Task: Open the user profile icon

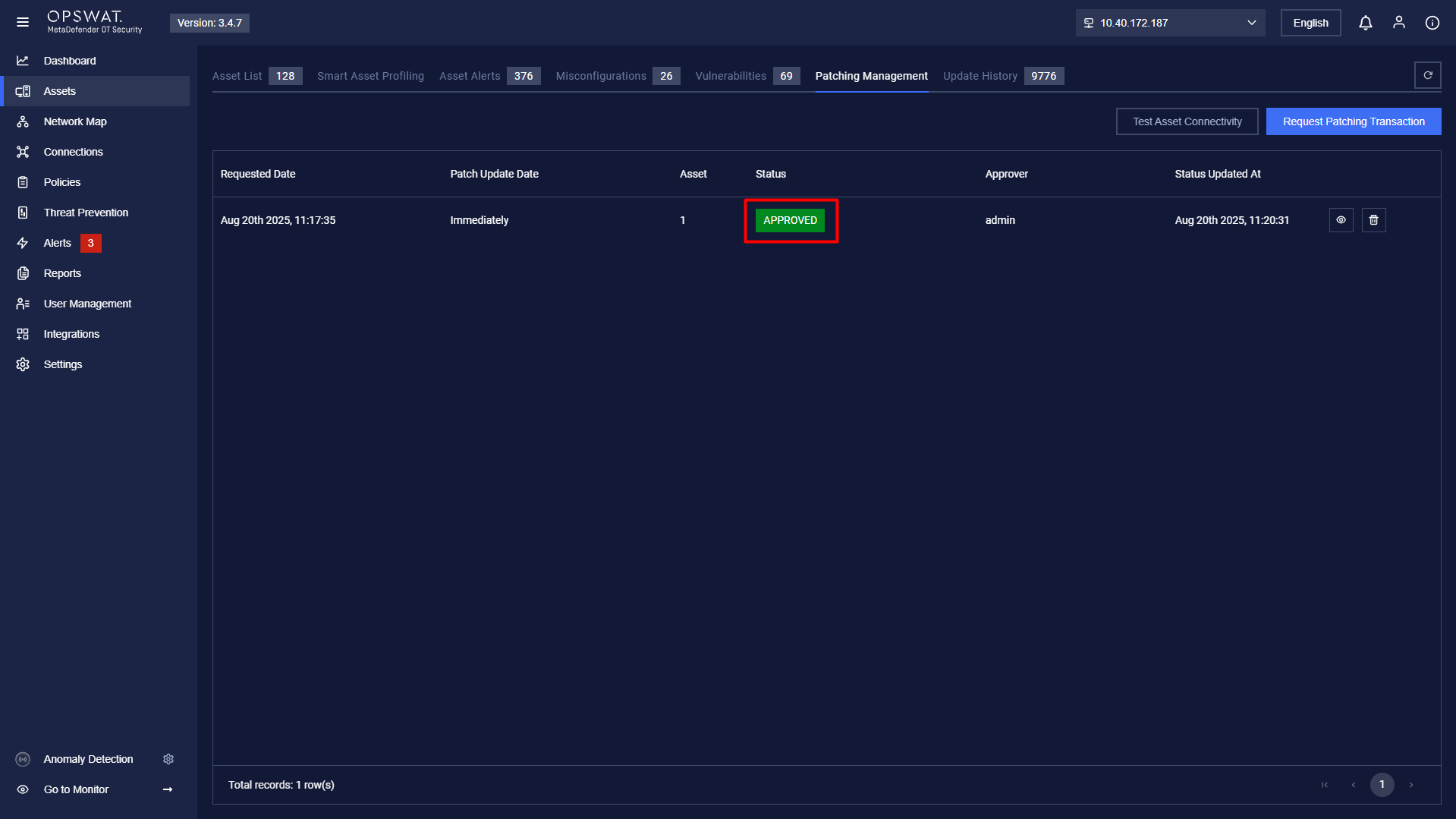Action: click(x=1398, y=23)
